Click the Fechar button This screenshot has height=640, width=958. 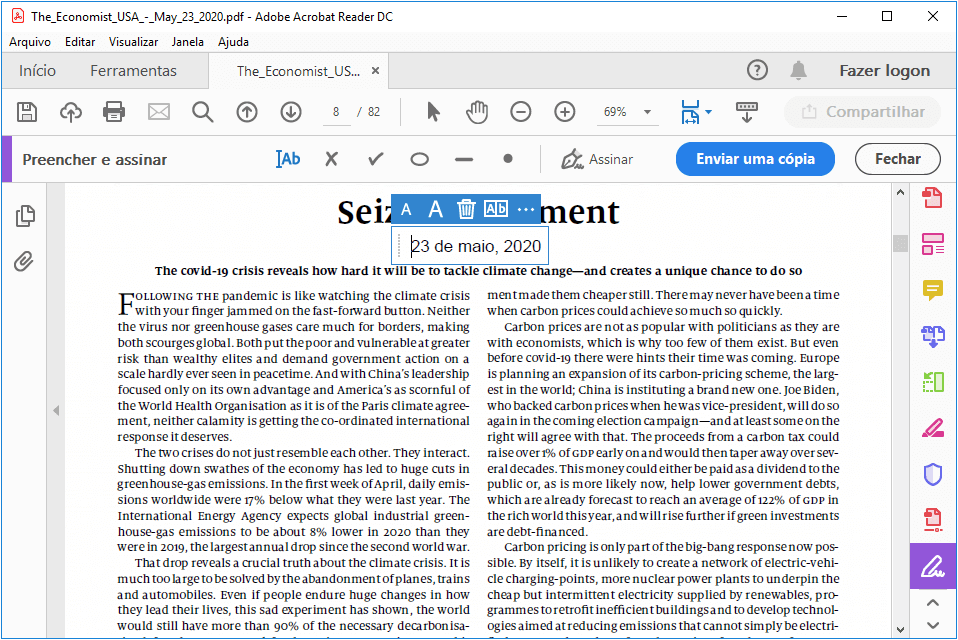tap(898, 159)
